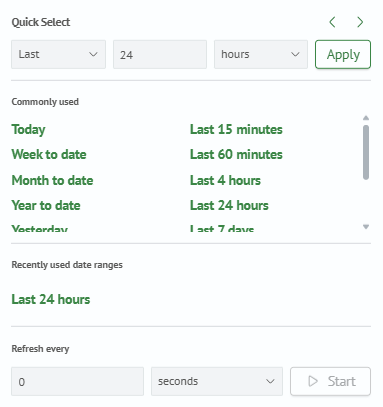Pick Last 24 hours from recently used ranges

coord(51,299)
